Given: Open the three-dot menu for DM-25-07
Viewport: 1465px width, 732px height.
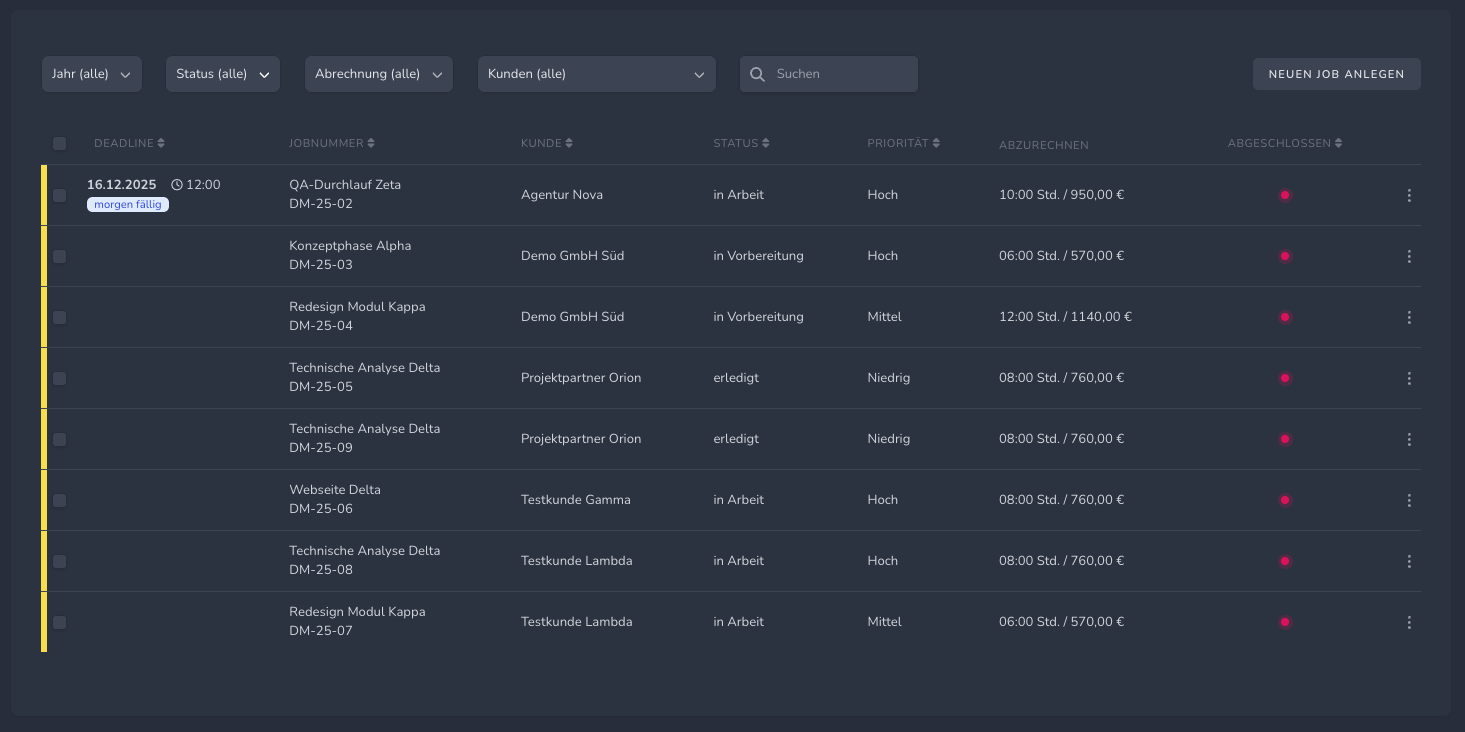Looking at the screenshot, I should 1409,621.
